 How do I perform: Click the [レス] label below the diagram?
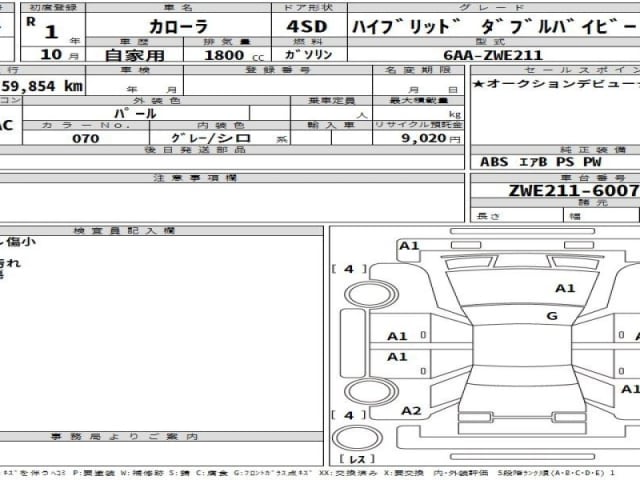(357, 459)
